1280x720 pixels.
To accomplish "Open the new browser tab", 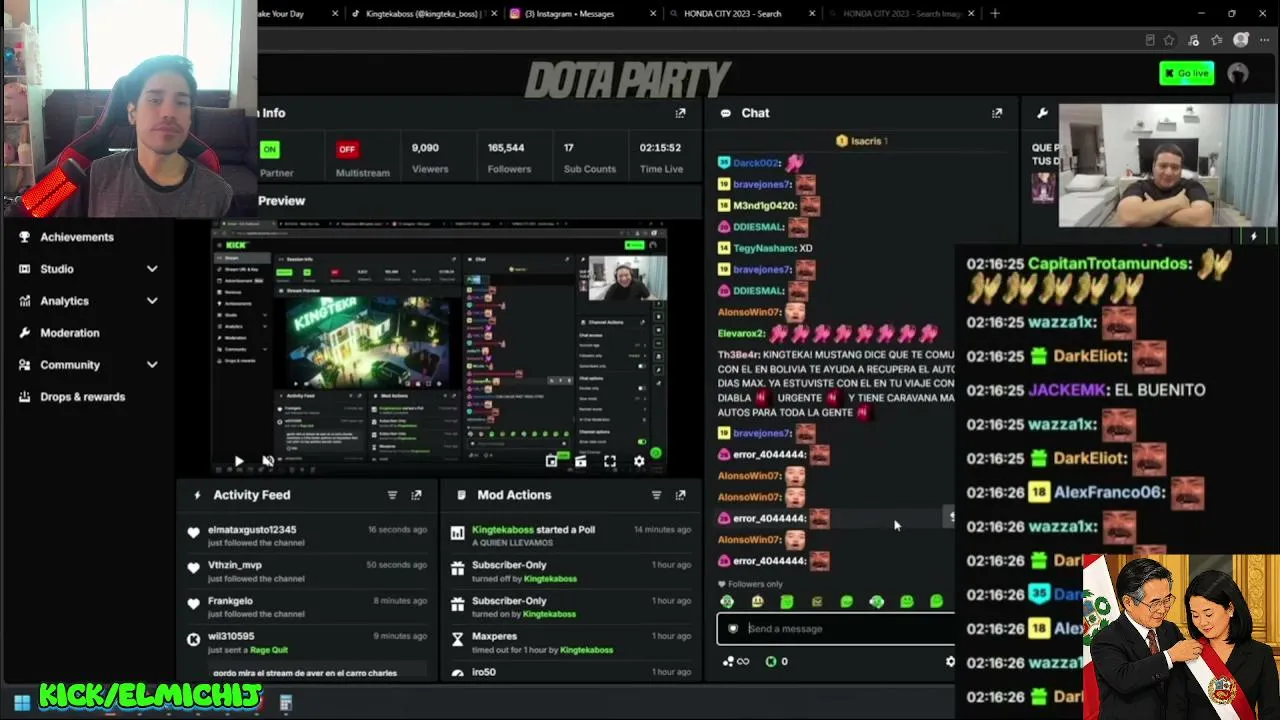I will [x=994, y=14].
